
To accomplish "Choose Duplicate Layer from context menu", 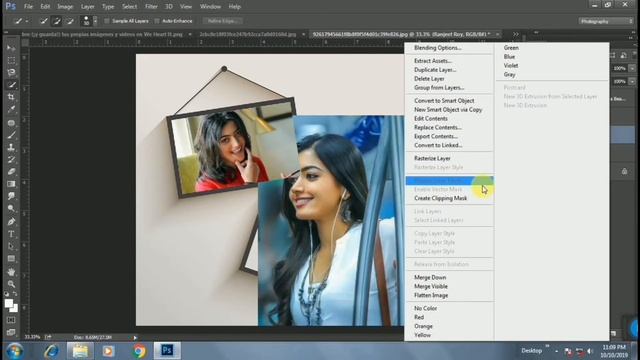I will point(435,70).
